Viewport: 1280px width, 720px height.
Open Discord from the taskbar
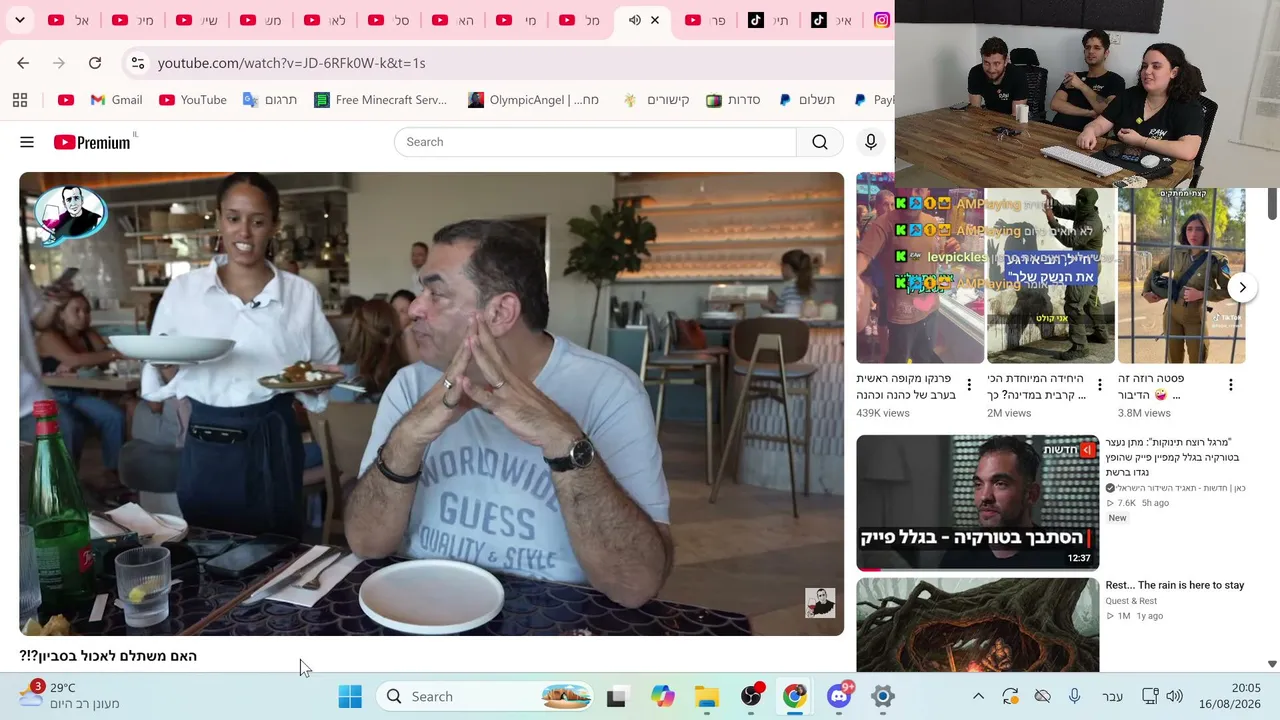pos(839,697)
